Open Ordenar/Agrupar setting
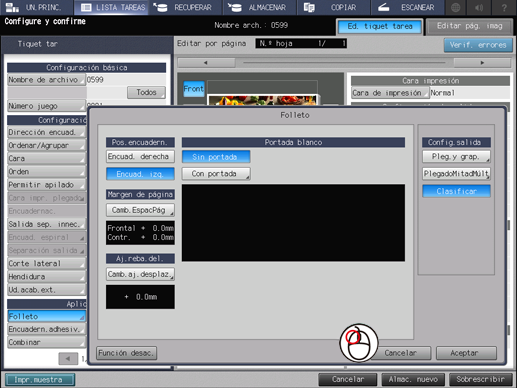The width and height of the screenshot is (517, 388). pyautogui.click(x=46, y=146)
